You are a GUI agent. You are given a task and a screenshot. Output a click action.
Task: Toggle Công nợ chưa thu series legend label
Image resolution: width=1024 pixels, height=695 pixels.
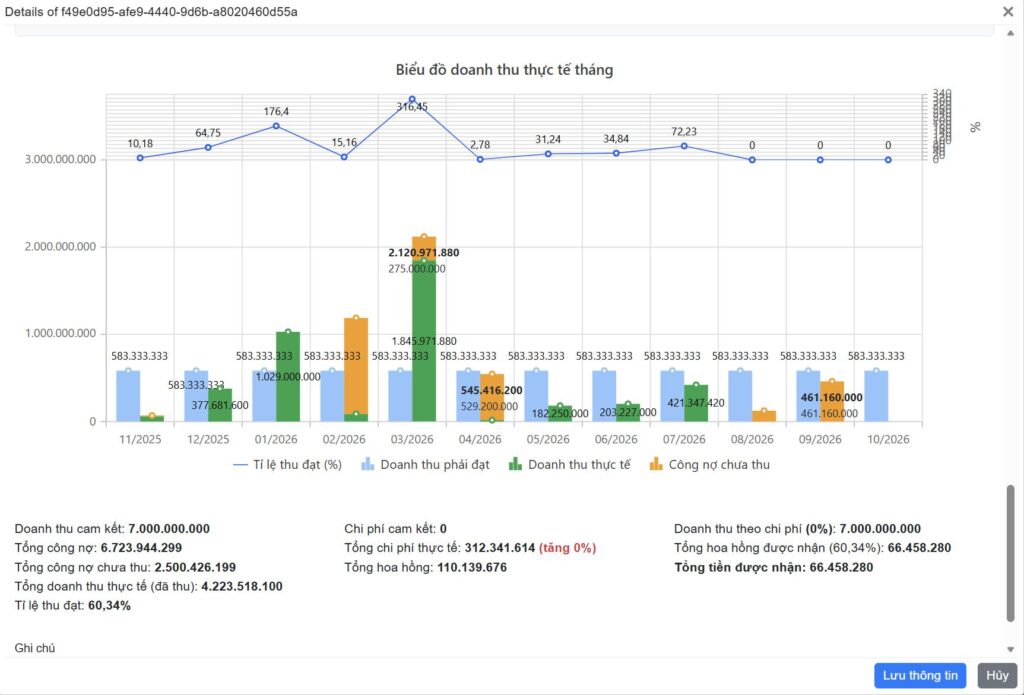(719, 464)
